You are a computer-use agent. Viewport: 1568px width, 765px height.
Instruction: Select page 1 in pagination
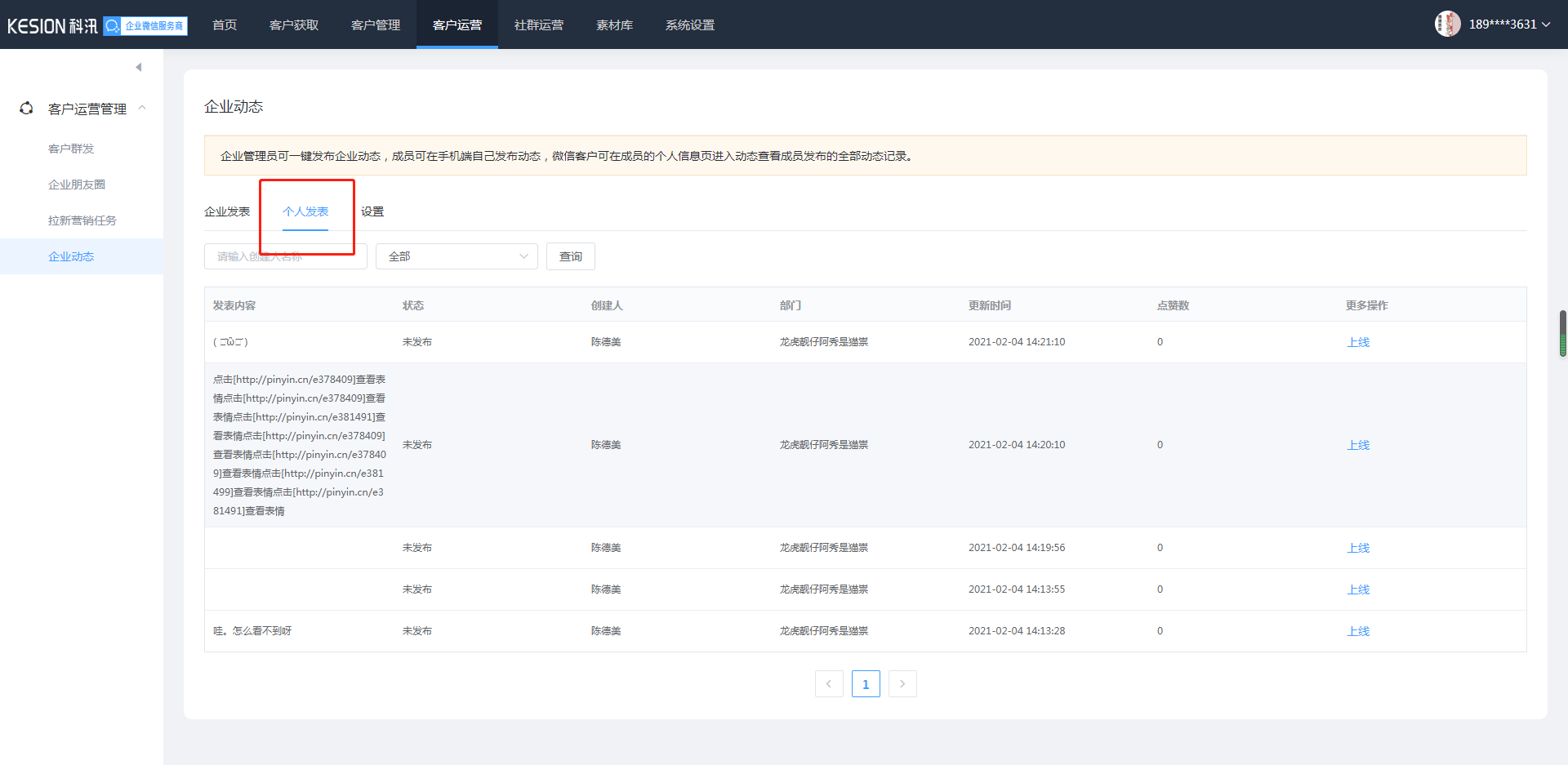coord(866,684)
